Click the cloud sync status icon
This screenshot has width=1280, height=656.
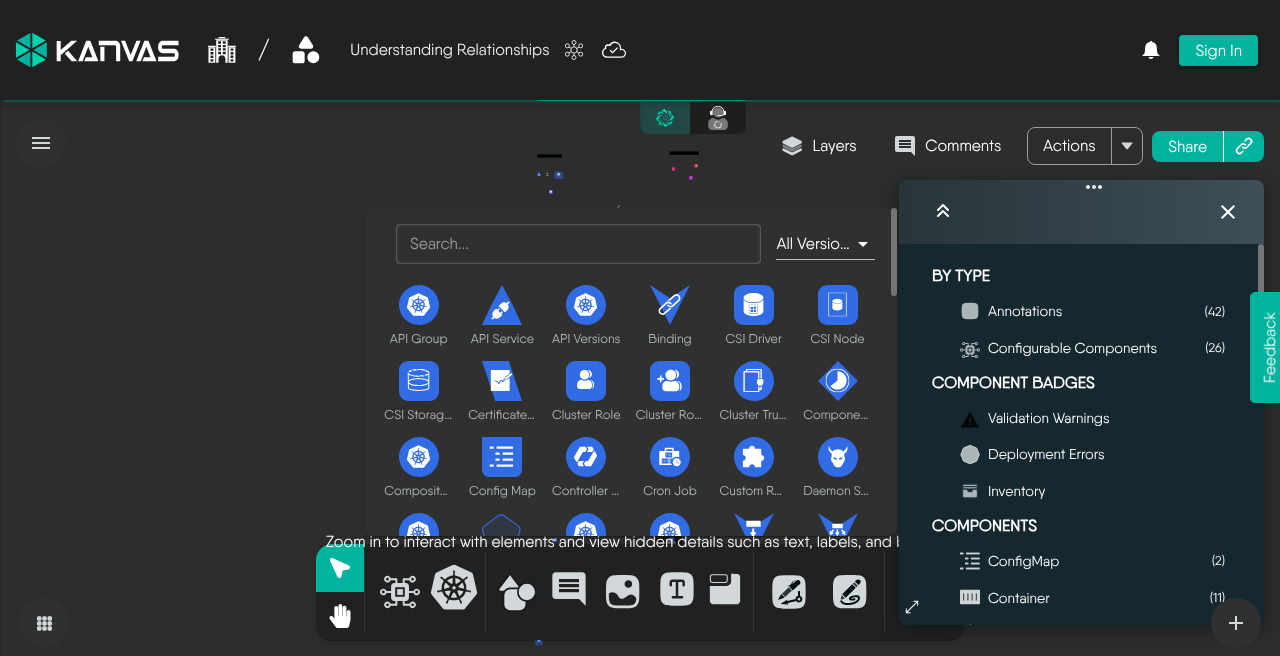pos(614,50)
